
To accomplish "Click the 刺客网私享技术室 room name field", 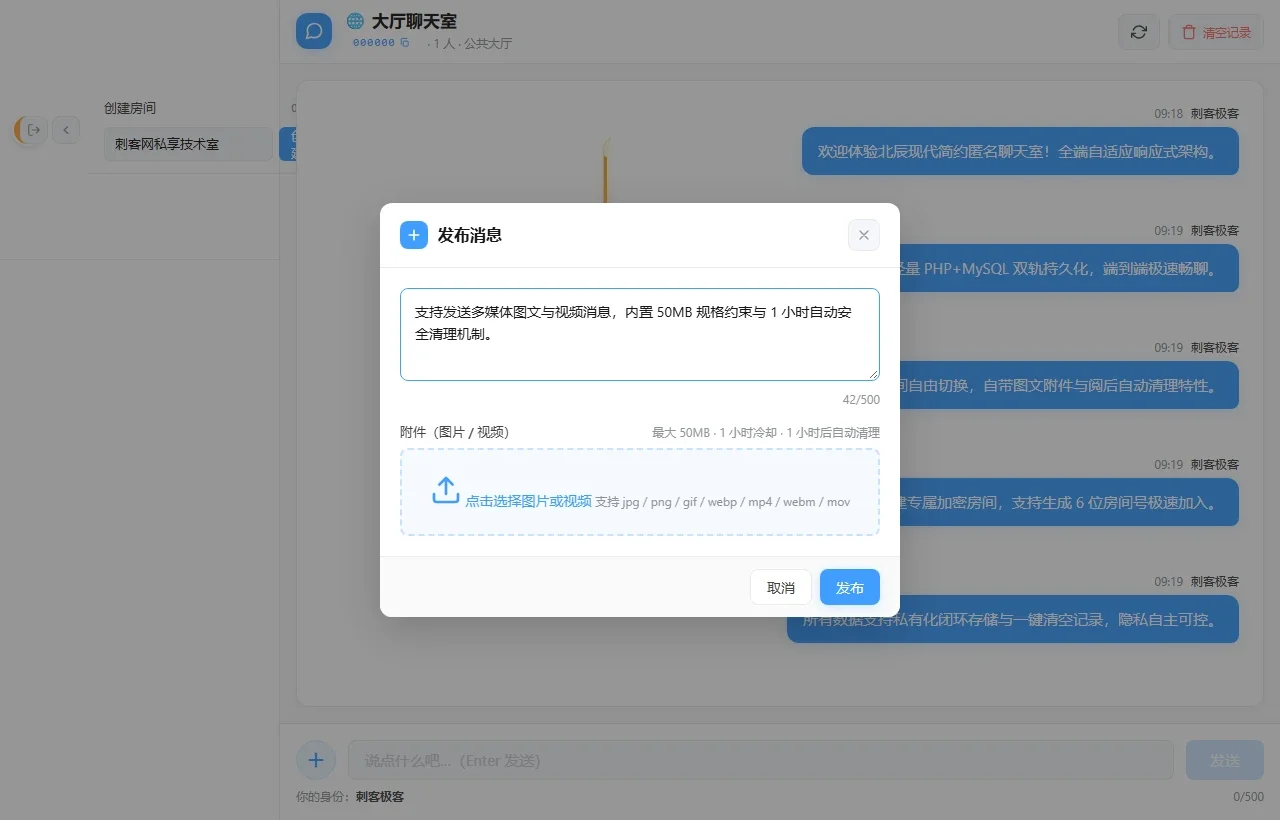I will click(188, 144).
